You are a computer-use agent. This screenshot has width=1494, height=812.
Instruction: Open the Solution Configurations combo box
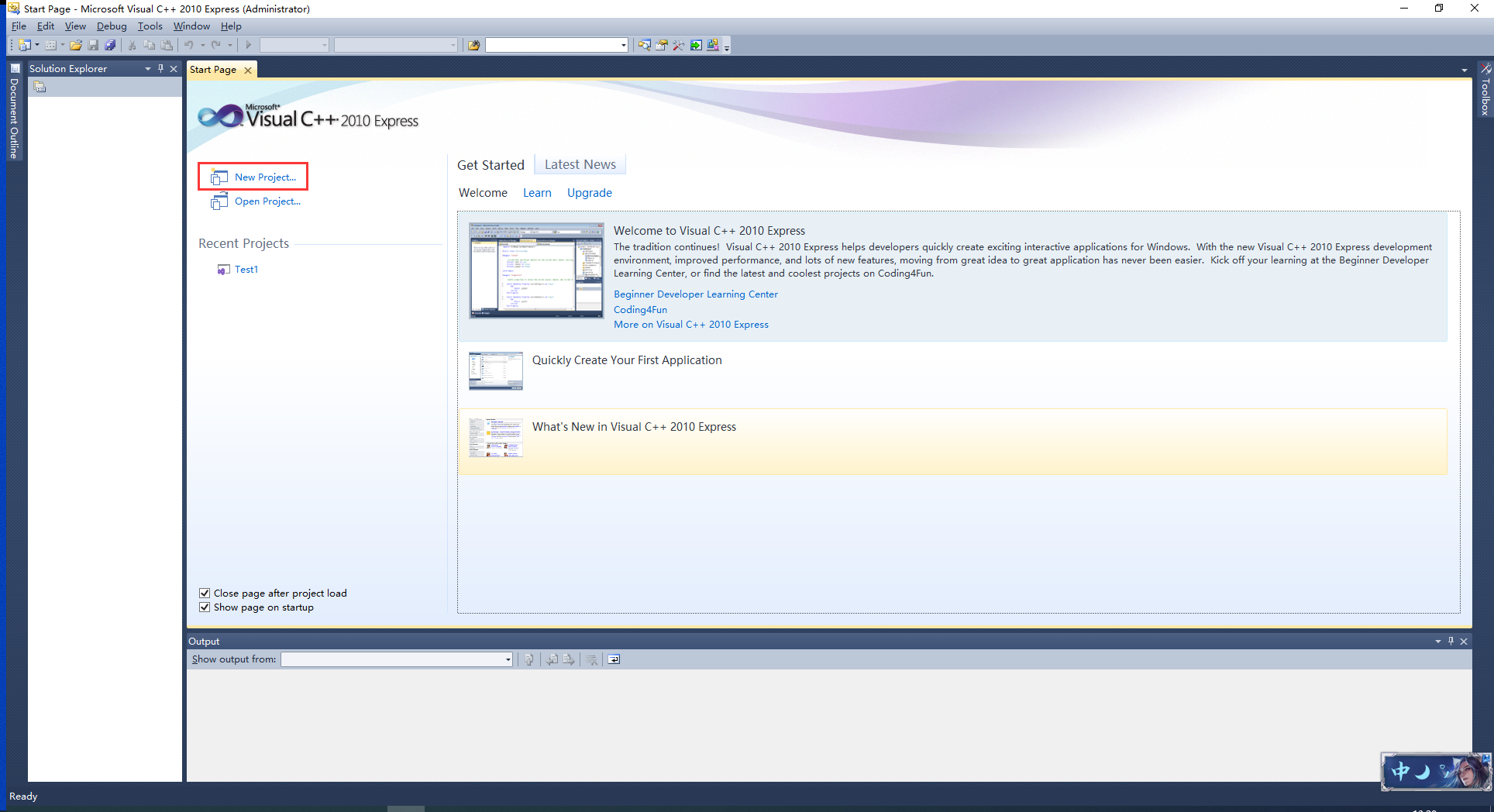pos(294,45)
